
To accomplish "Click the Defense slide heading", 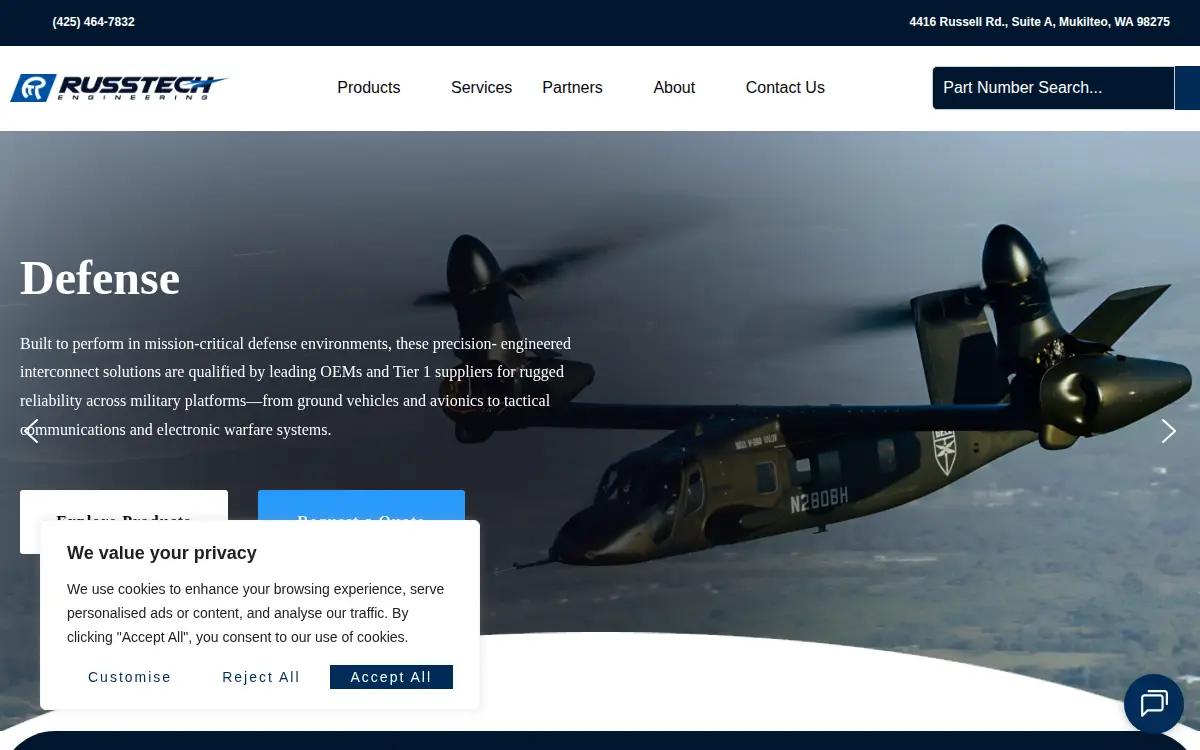I will [100, 278].
